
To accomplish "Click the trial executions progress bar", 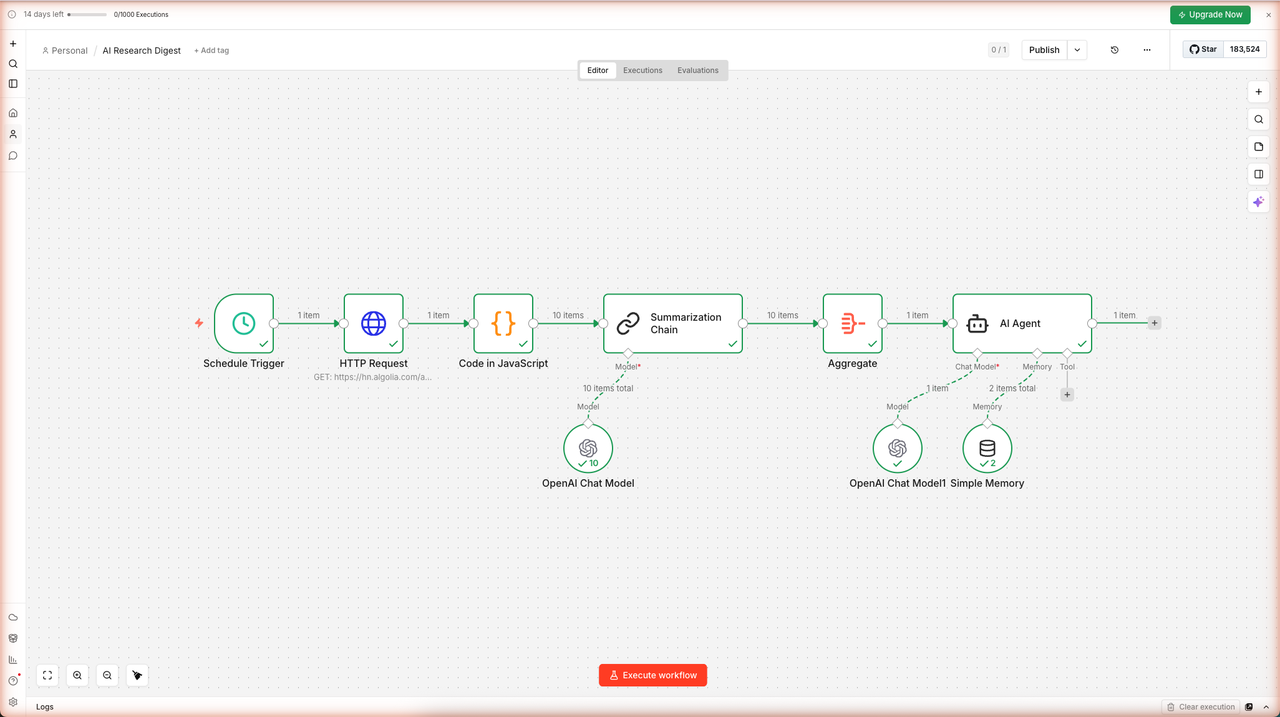I will click(88, 15).
